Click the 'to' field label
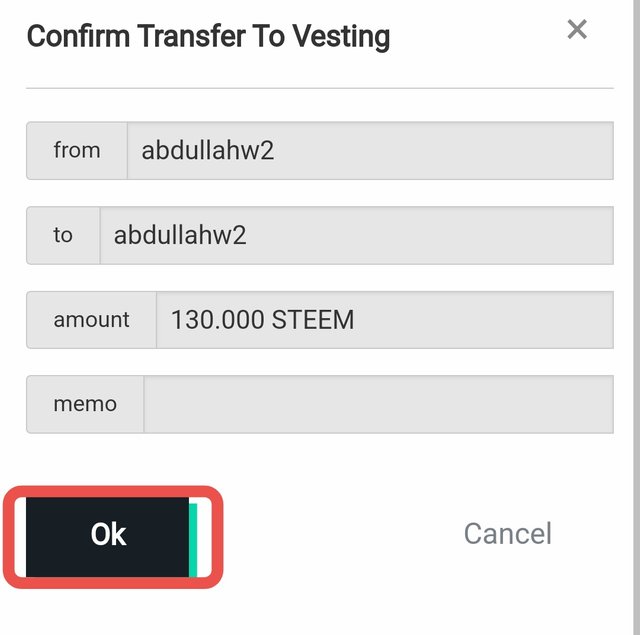Image resolution: width=640 pixels, height=635 pixels. click(x=63, y=235)
